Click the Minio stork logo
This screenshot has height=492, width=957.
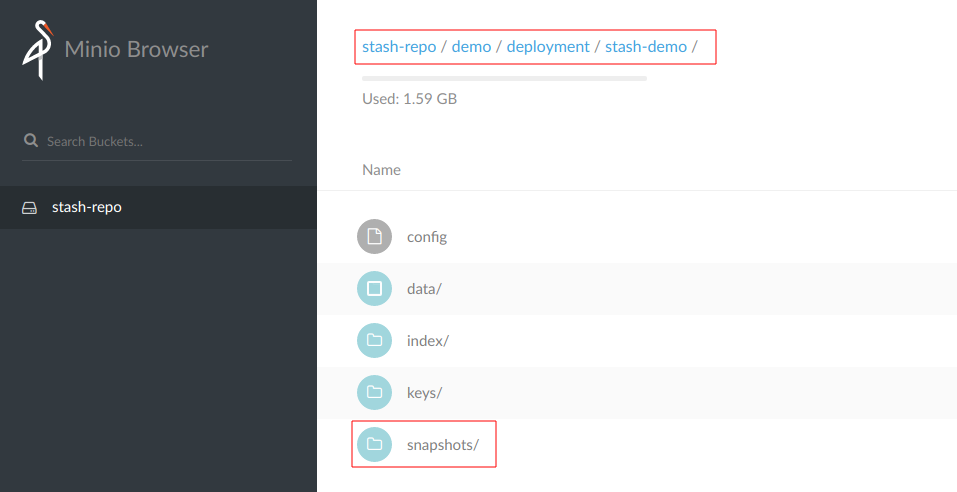pos(38,49)
